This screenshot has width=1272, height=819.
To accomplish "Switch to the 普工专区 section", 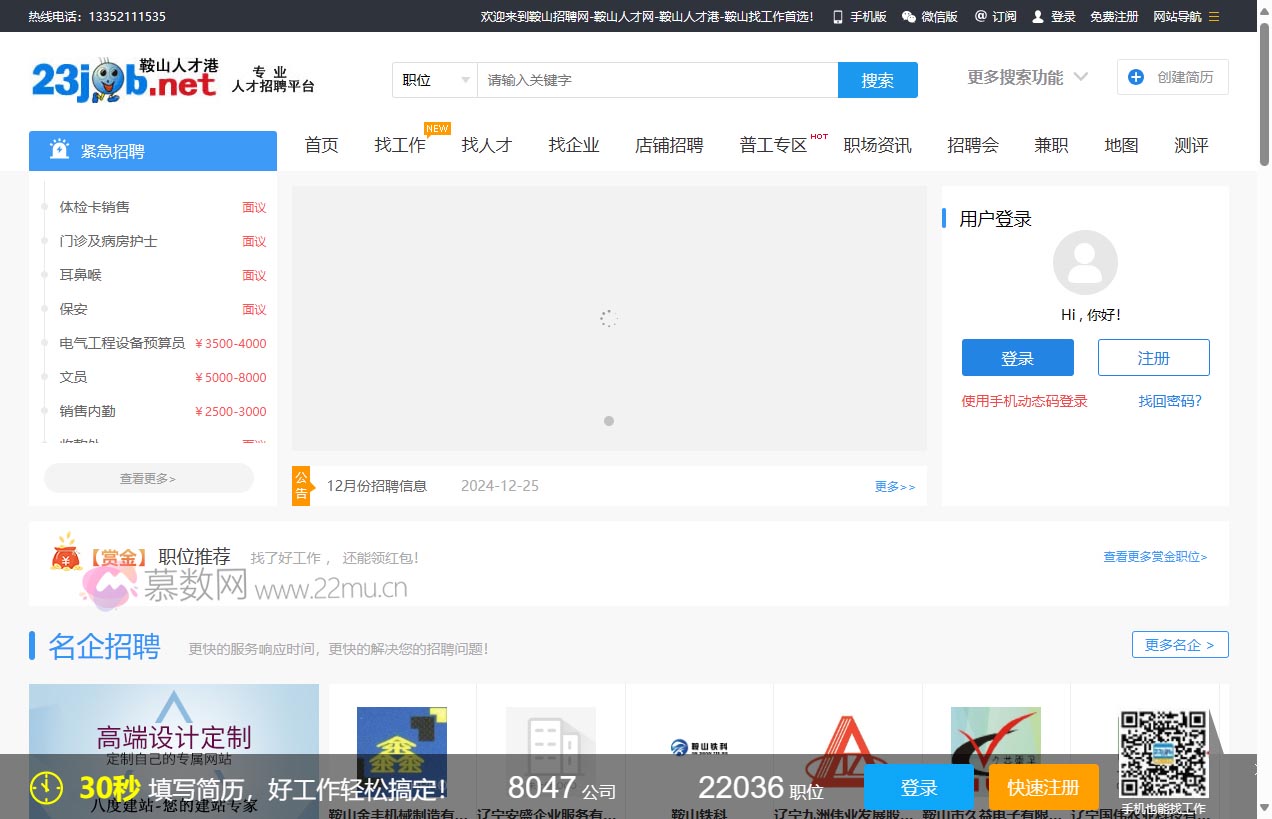I will 773,145.
